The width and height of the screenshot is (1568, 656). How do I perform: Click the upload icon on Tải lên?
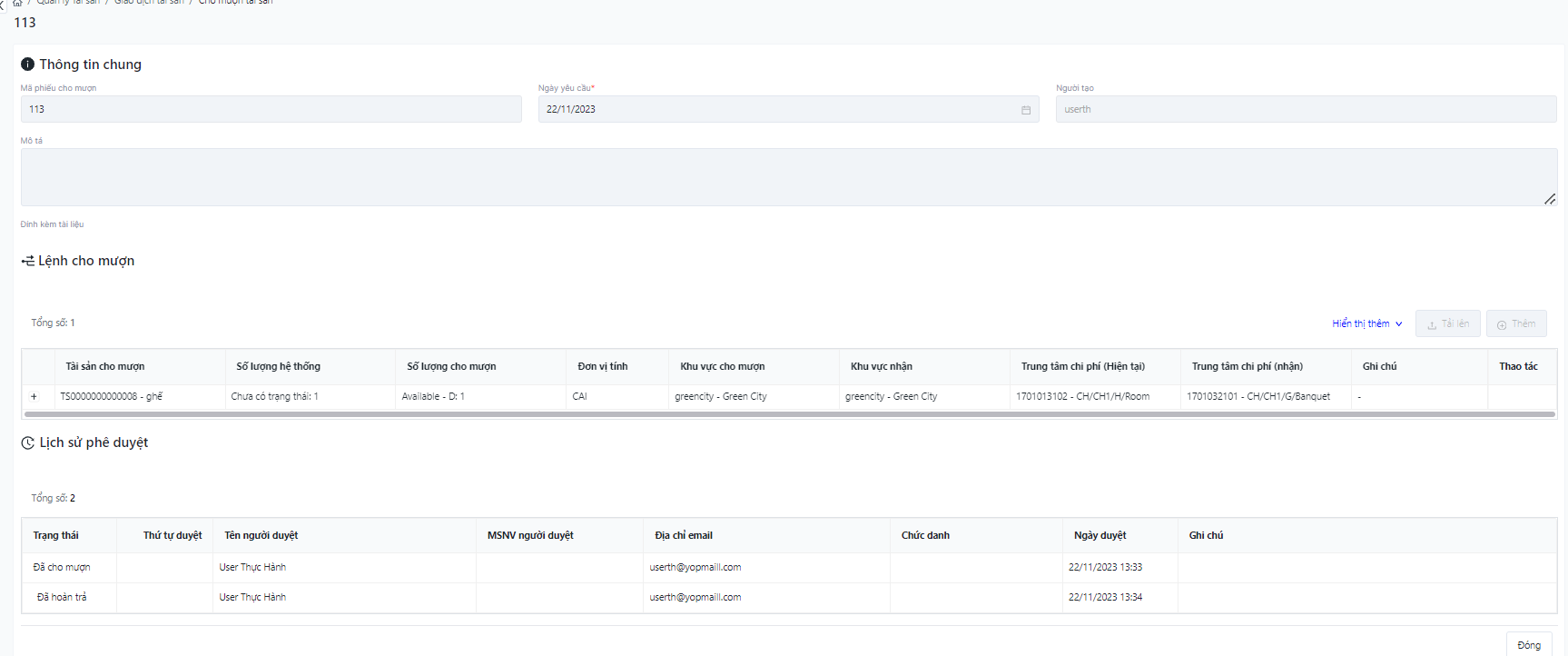(x=1432, y=324)
